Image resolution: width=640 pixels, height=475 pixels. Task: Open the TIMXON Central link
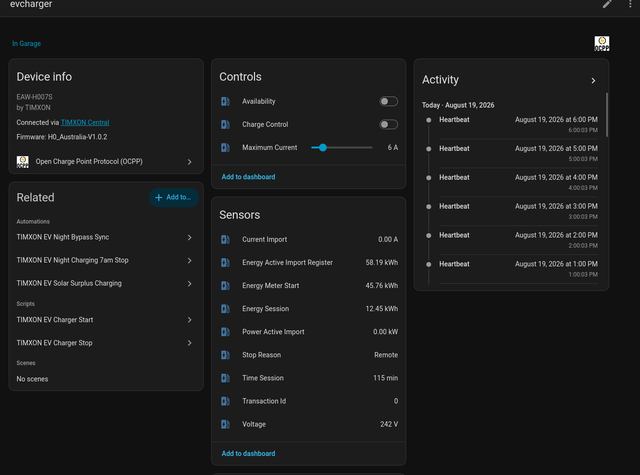85,122
